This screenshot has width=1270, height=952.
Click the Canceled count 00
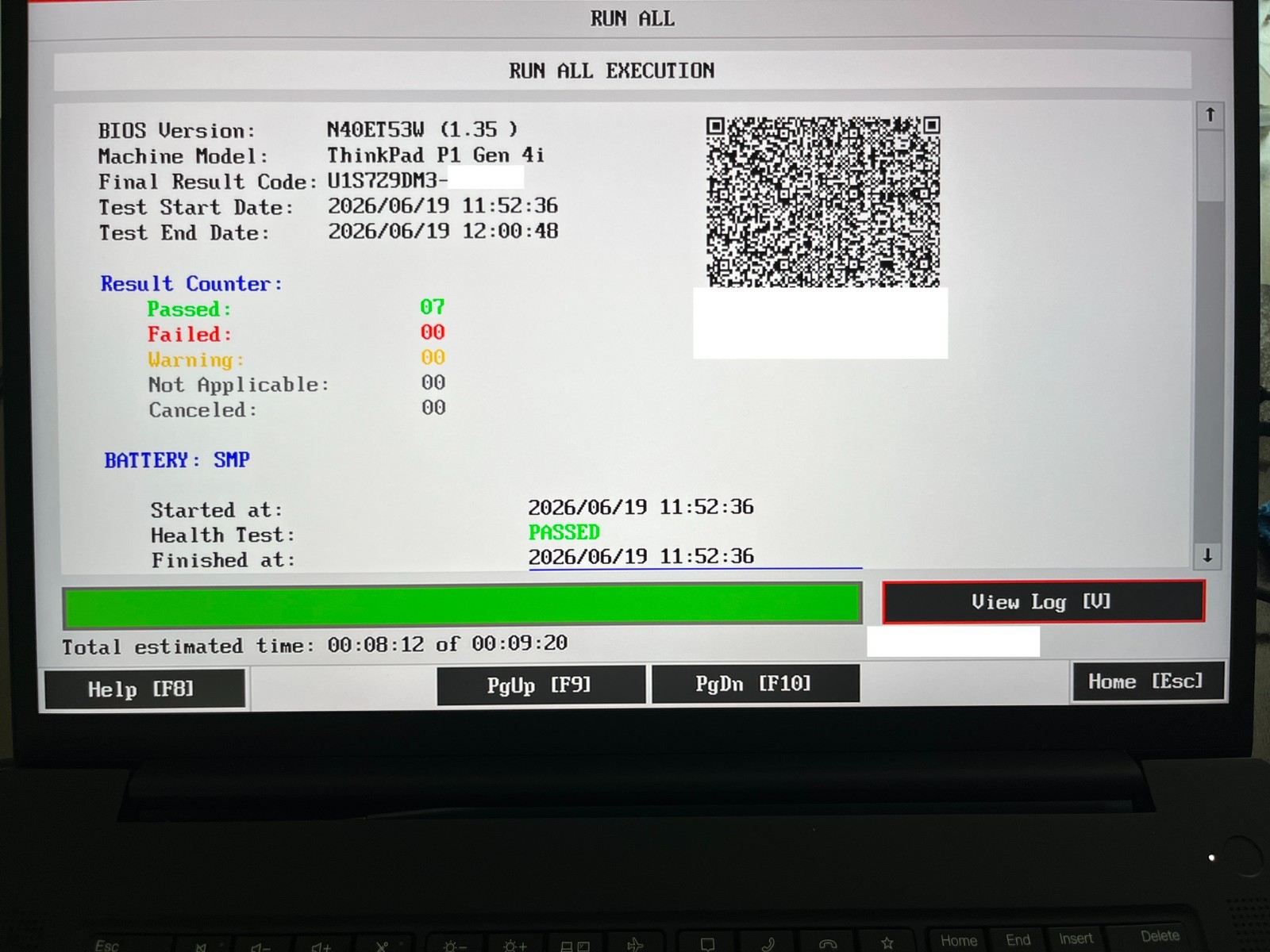(x=433, y=408)
